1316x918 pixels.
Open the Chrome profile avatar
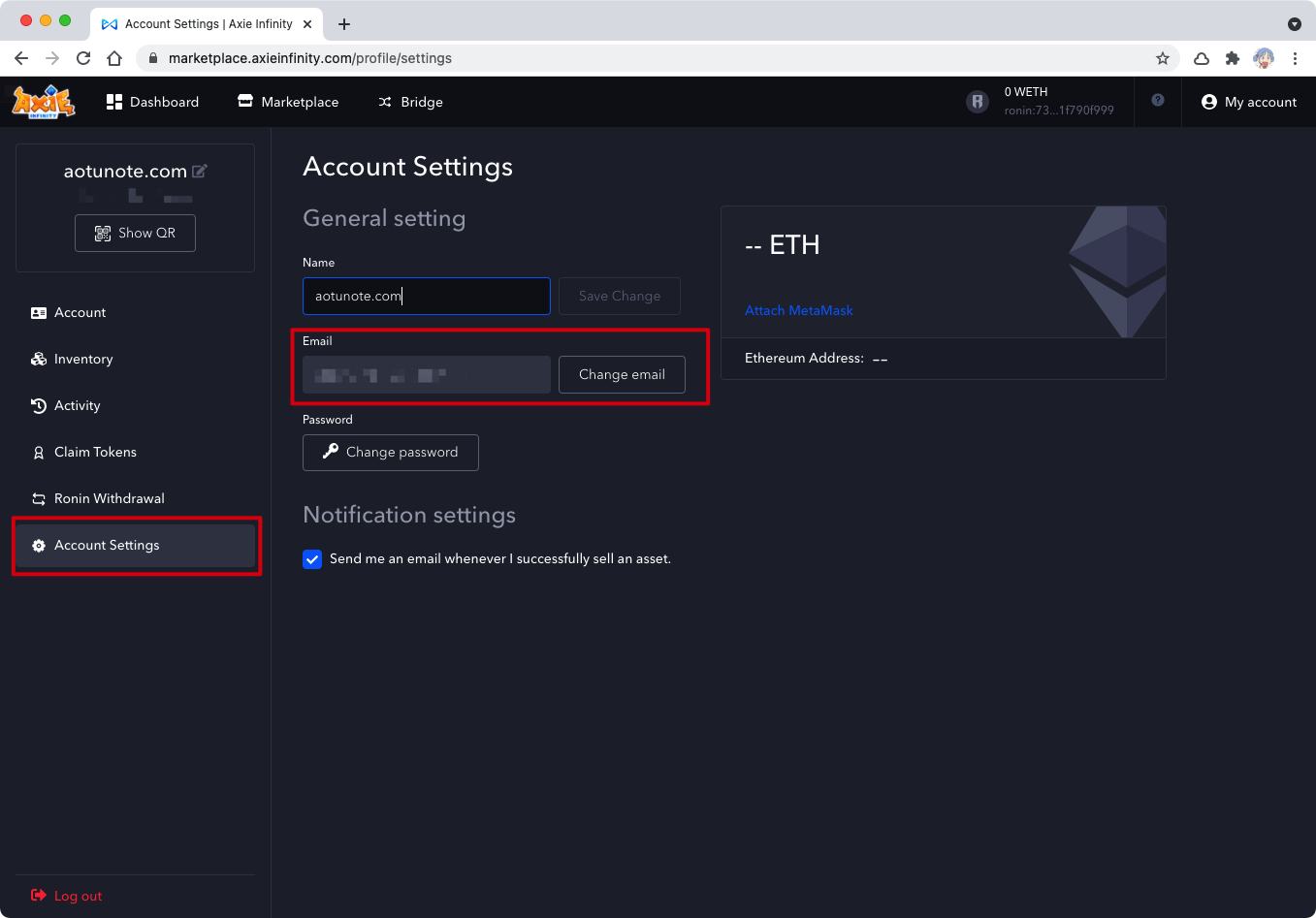click(1264, 58)
